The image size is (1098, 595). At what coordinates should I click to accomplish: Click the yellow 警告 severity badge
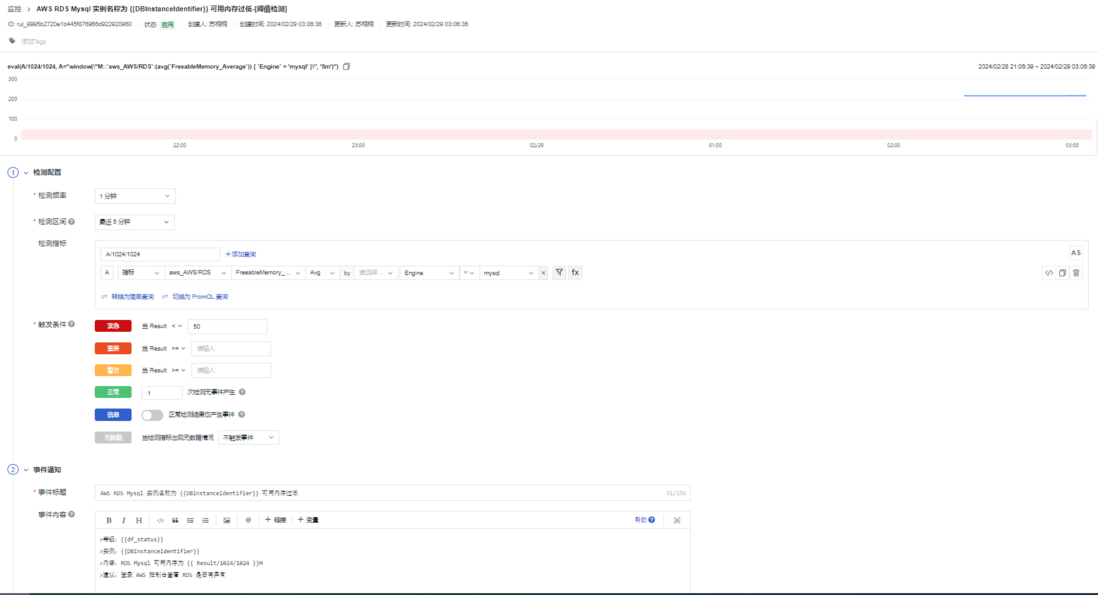(x=113, y=370)
